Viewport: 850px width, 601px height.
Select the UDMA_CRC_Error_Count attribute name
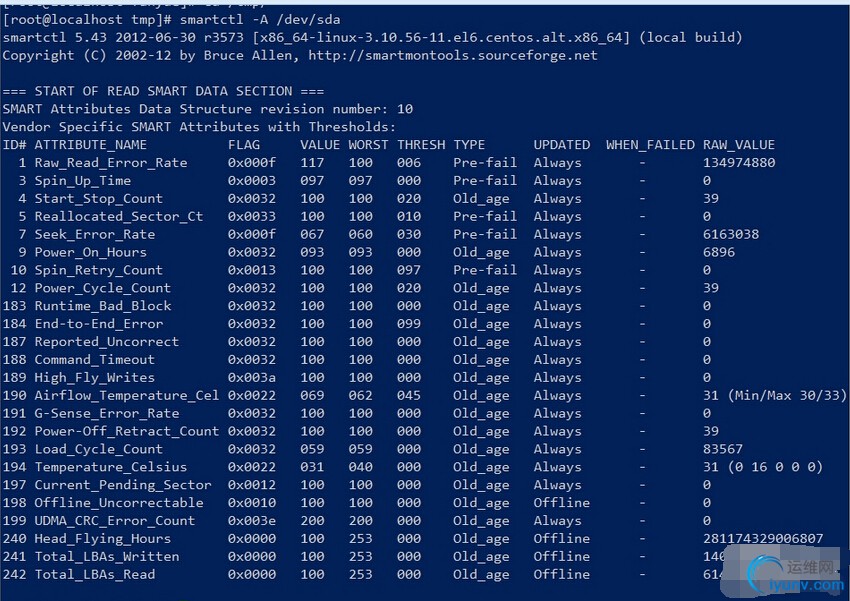pos(114,521)
